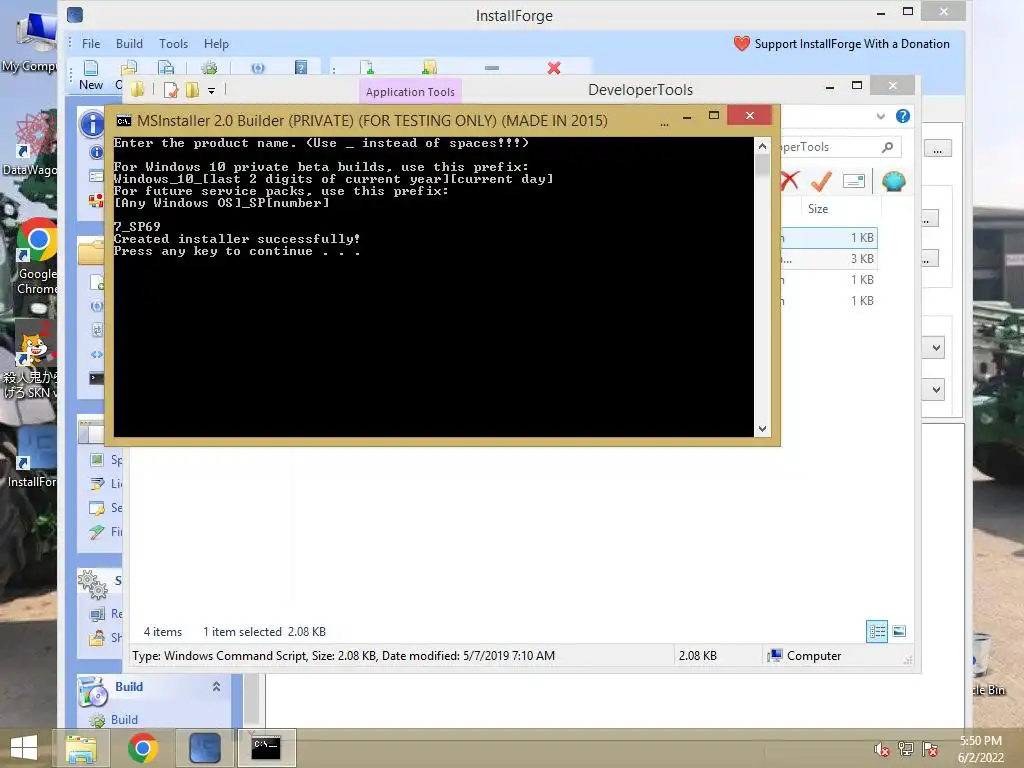Click the New project icon in InstallForge toolbar
The image size is (1024, 768).
(x=91, y=68)
